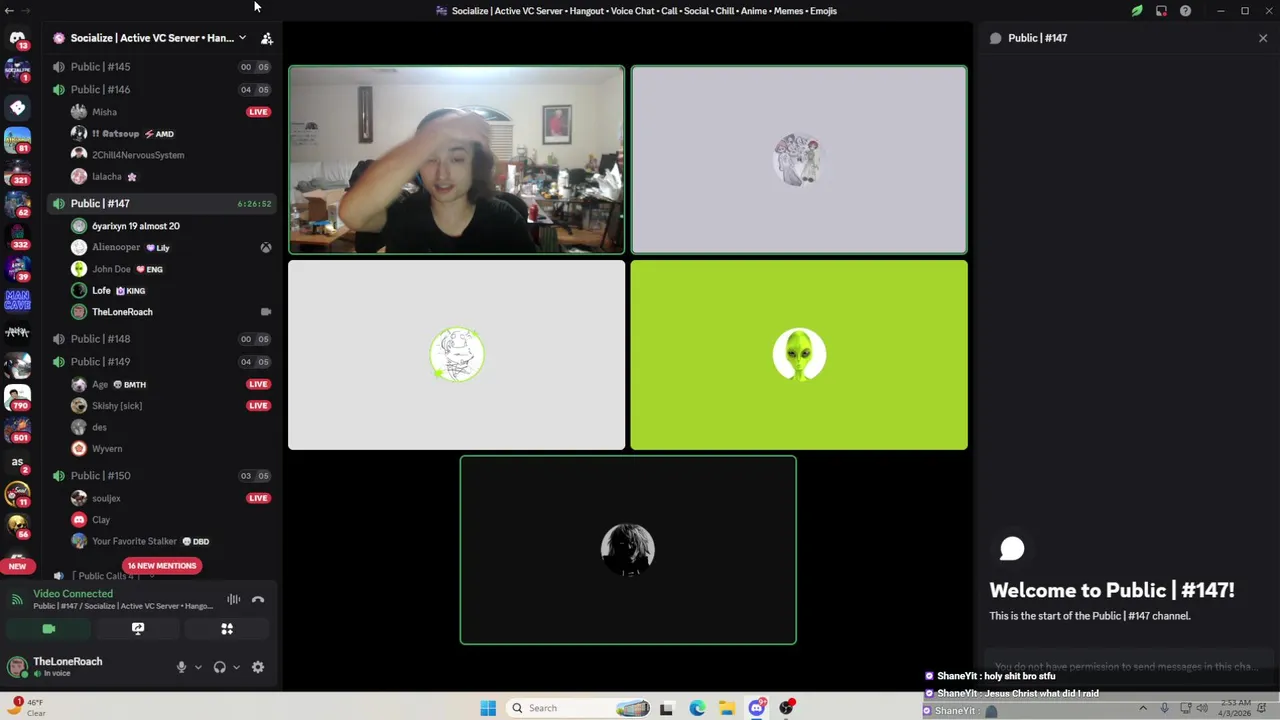Viewport: 1280px width, 720px height.
Task: Click invite people icon beside server name
Action: [267, 38]
